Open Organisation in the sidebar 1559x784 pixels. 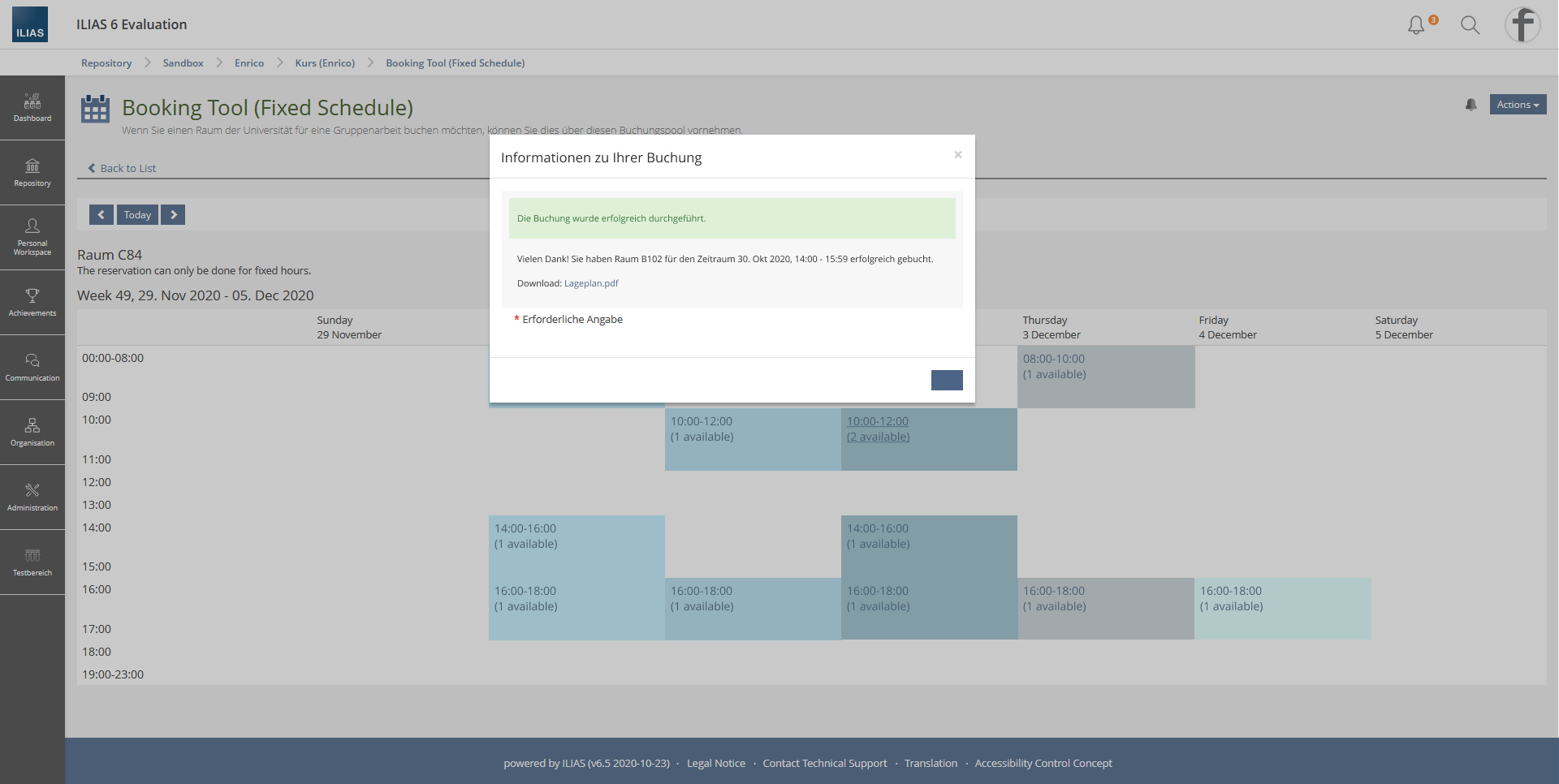pyautogui.click(x=32, y=432)
